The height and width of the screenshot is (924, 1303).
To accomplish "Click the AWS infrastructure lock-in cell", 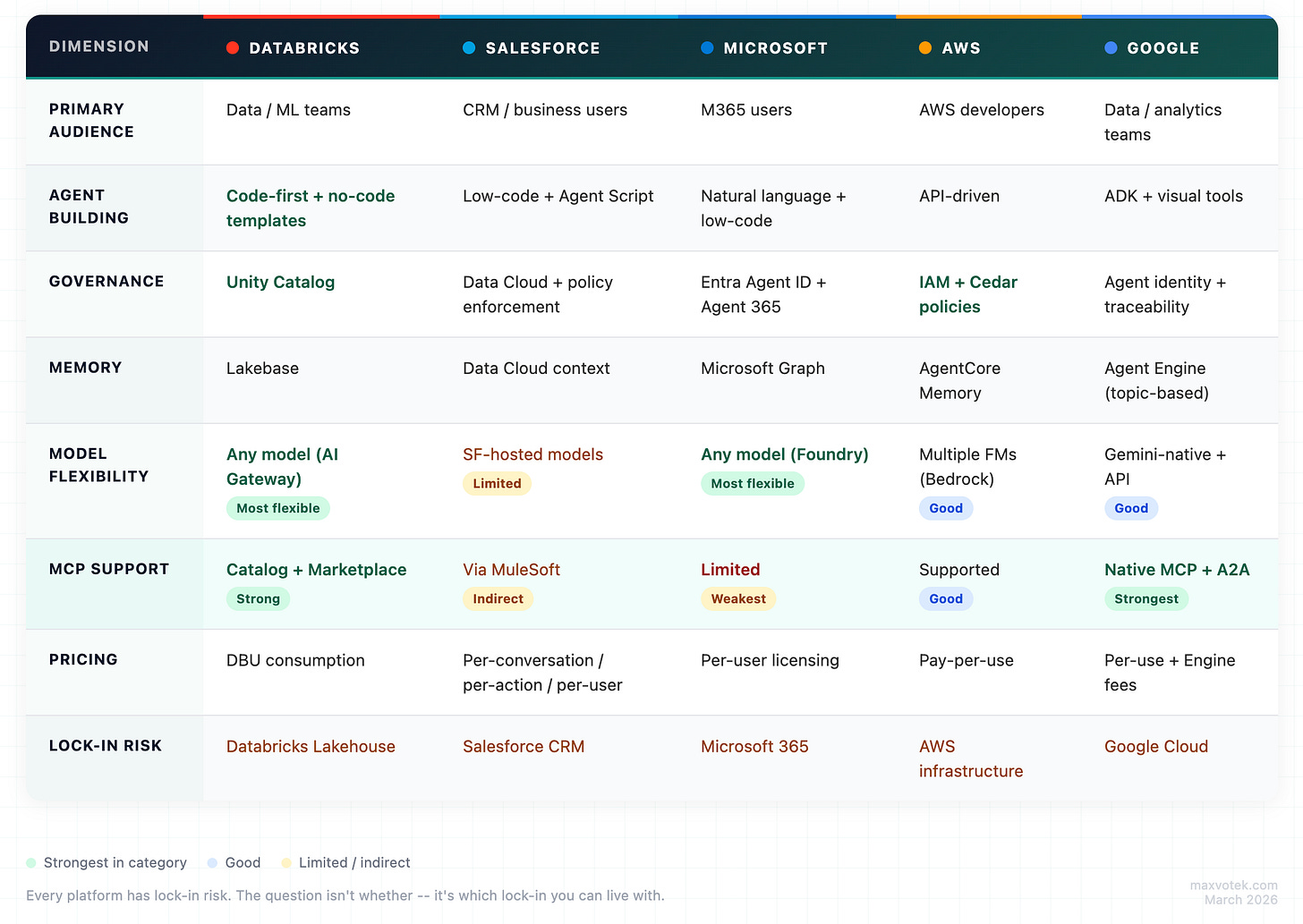I will pos(971,759).
